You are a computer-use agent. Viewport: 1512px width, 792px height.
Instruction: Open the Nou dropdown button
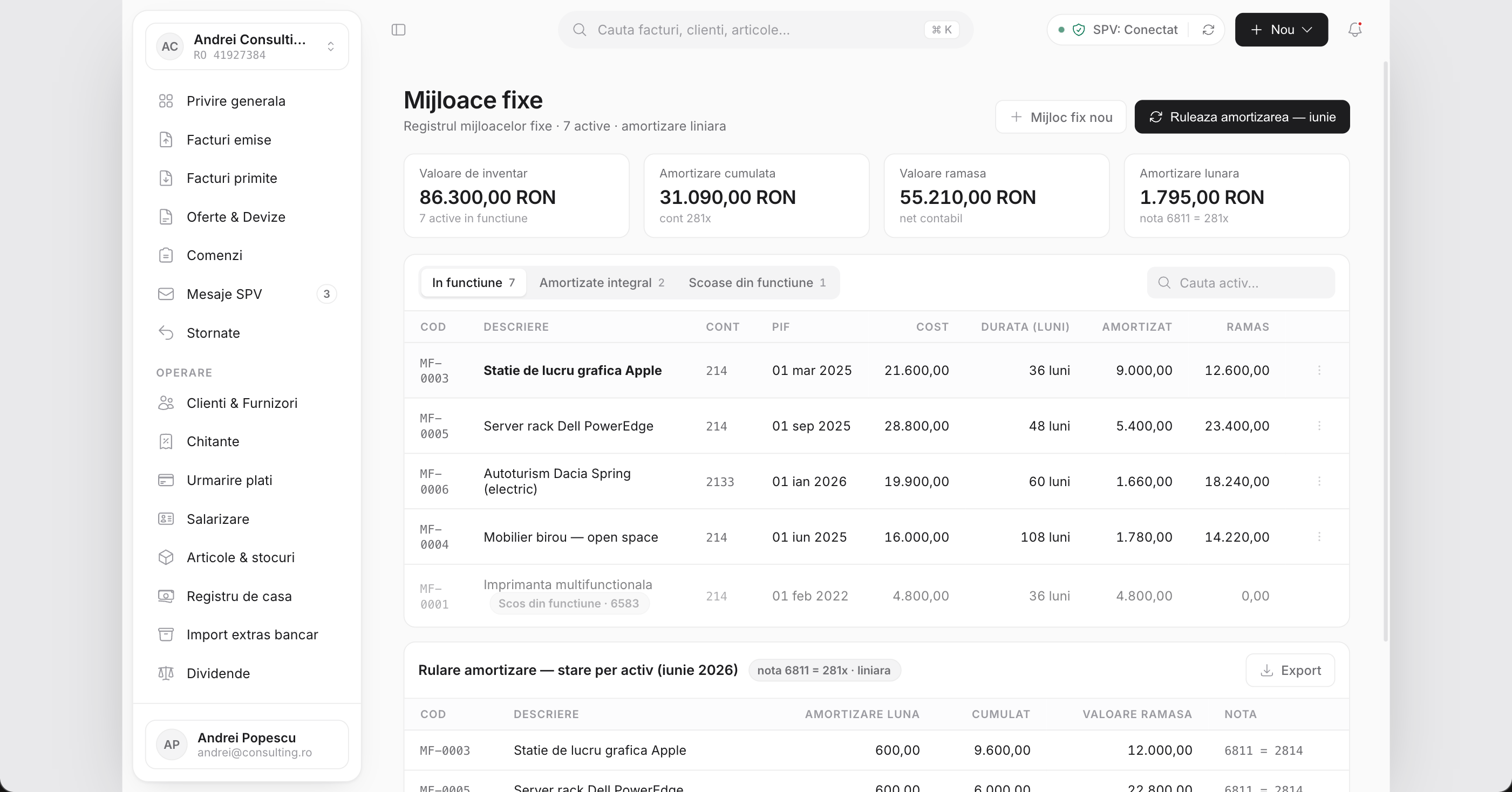pos(1282,30)
